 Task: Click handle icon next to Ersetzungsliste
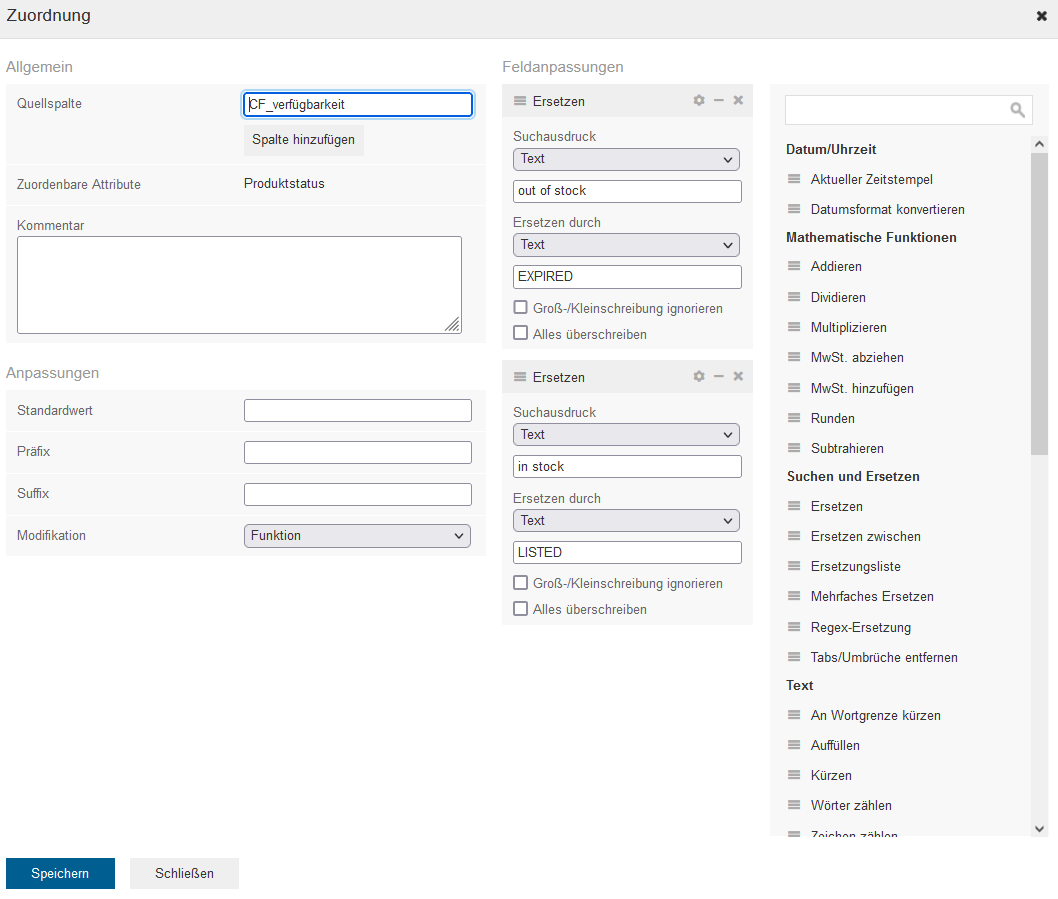coord(794,566)
